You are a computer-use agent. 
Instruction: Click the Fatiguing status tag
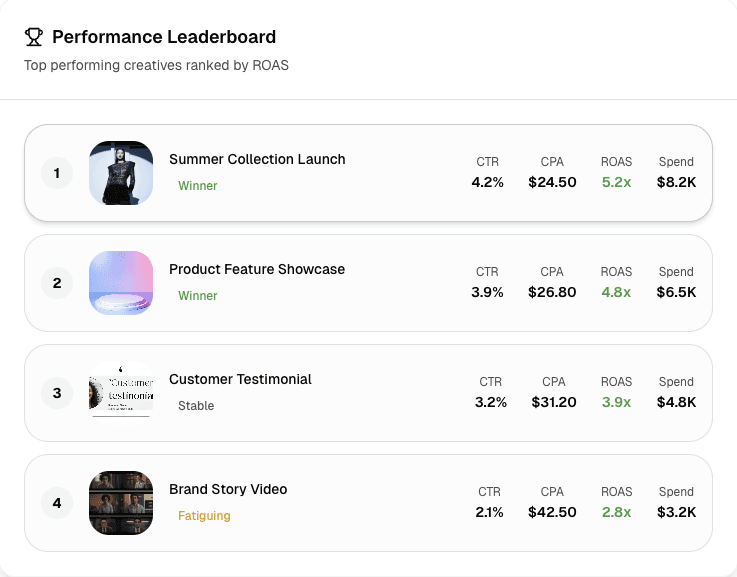(x=204, y=516)
